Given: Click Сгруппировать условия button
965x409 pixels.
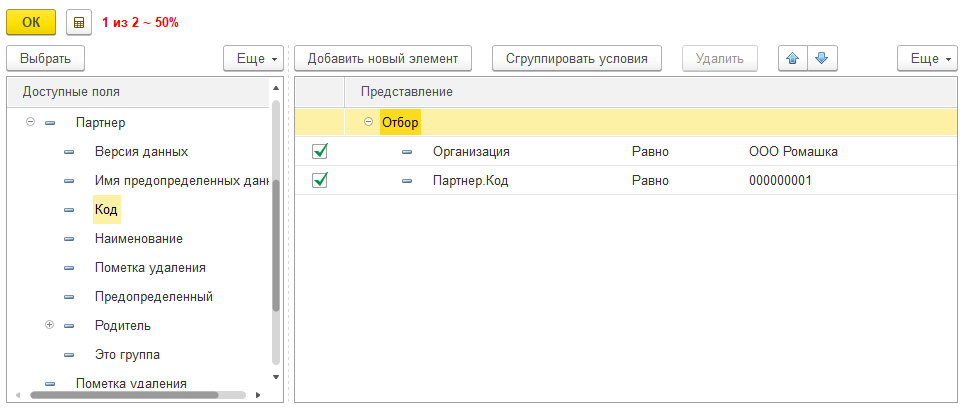Looking at the screenshot, I should pyautogui.click(x=577, y=58).
